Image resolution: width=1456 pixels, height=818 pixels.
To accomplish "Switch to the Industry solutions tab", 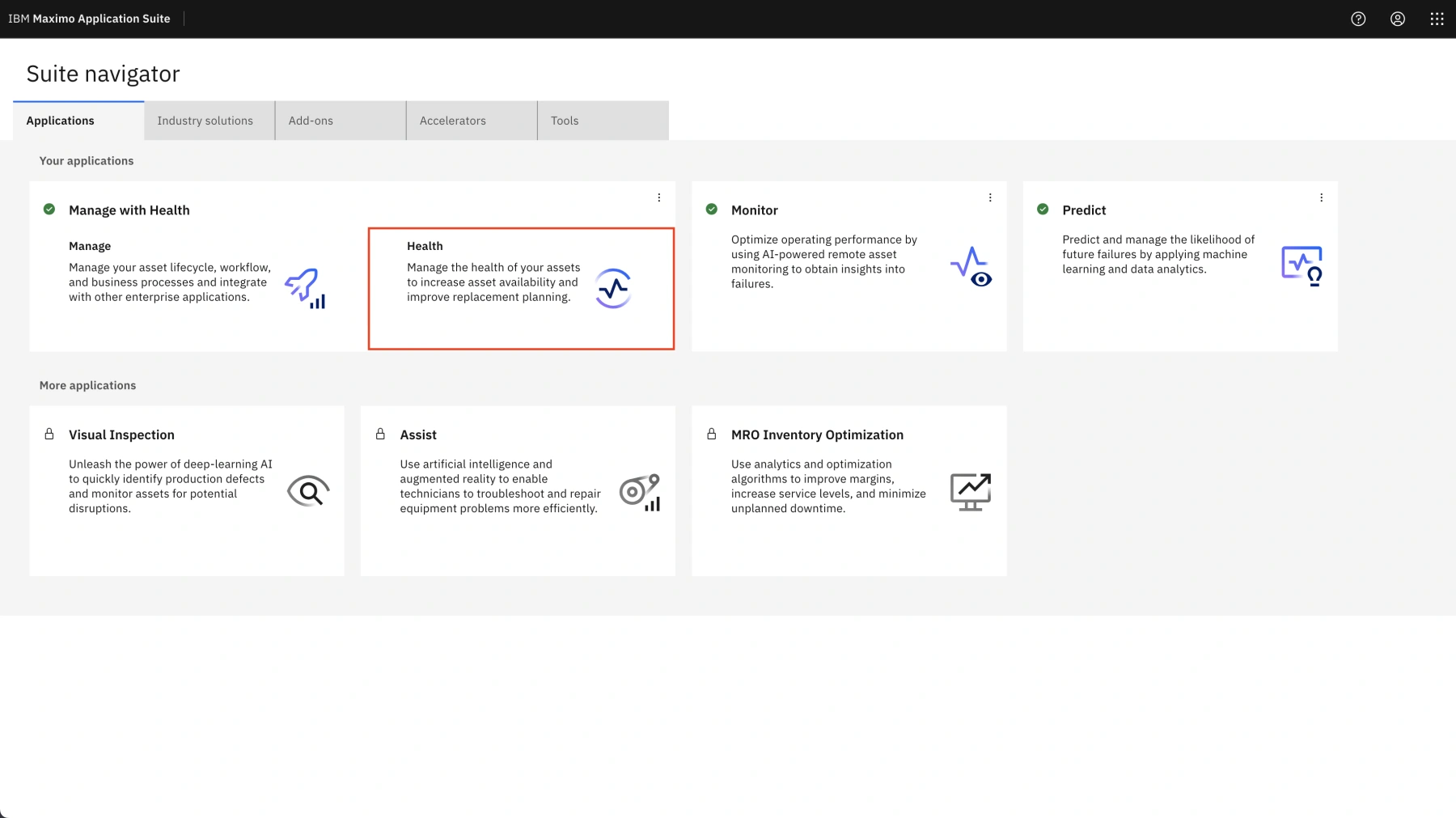I will pyautogui.click(x=210, y=121).
